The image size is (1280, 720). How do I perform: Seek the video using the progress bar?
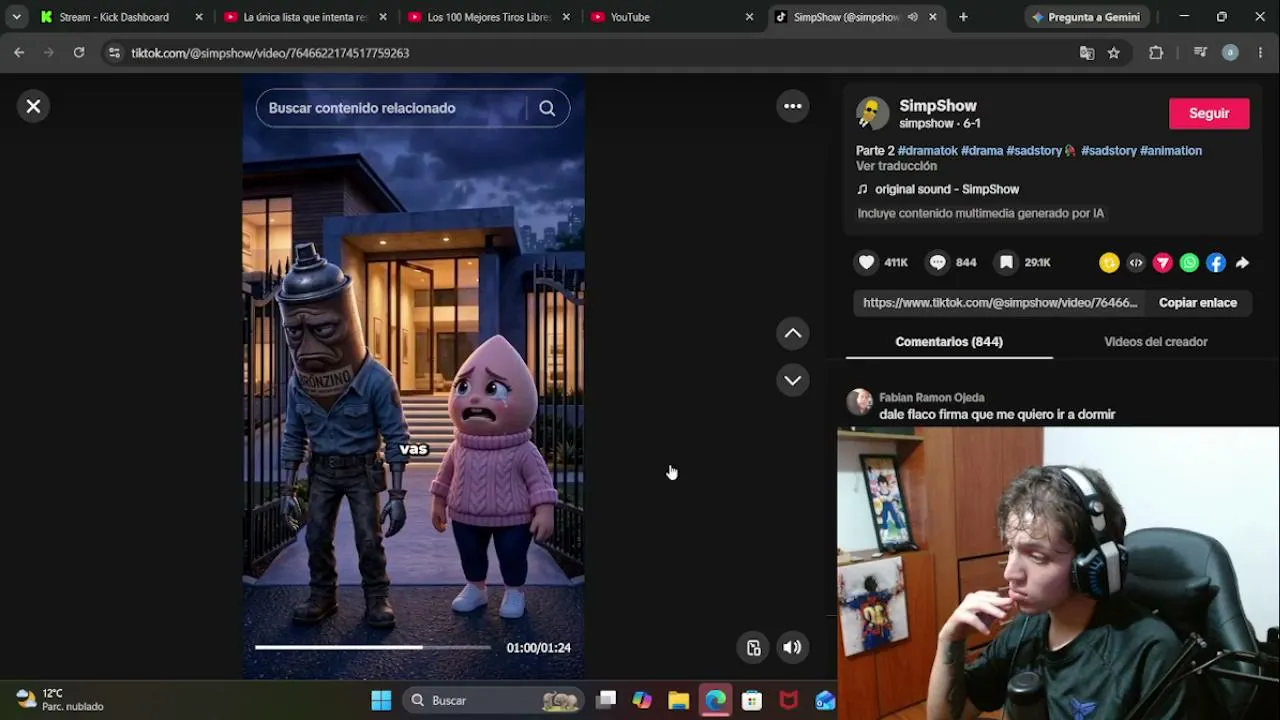pyautogui.click(x=373, y=647)
